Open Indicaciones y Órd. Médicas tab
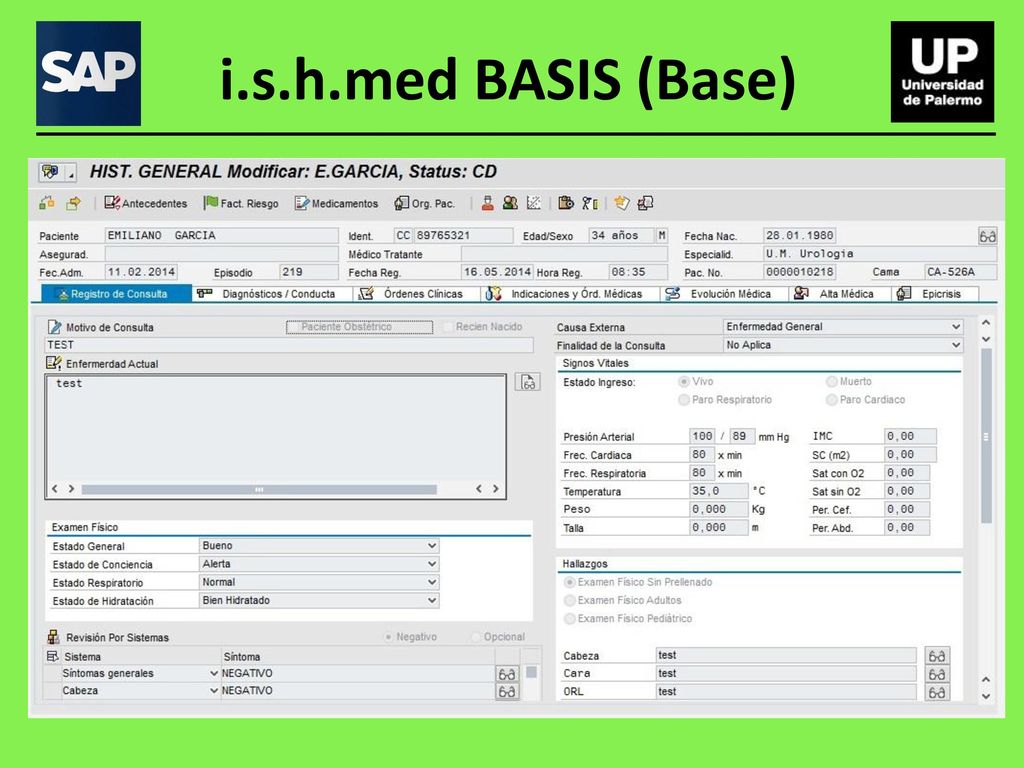The image size is (1024, 768). (570, 294)
